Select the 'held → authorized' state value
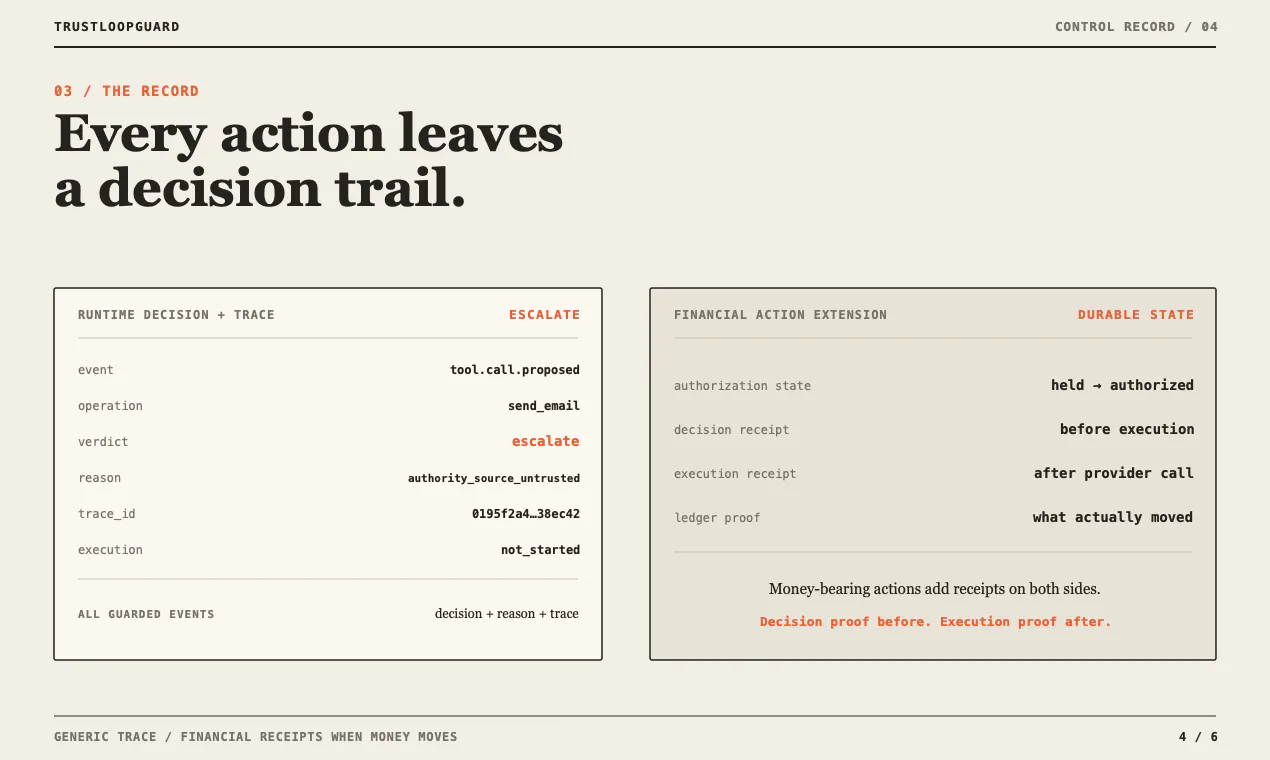This screenshot has width=1270, height=760. tap(1122, 385)
